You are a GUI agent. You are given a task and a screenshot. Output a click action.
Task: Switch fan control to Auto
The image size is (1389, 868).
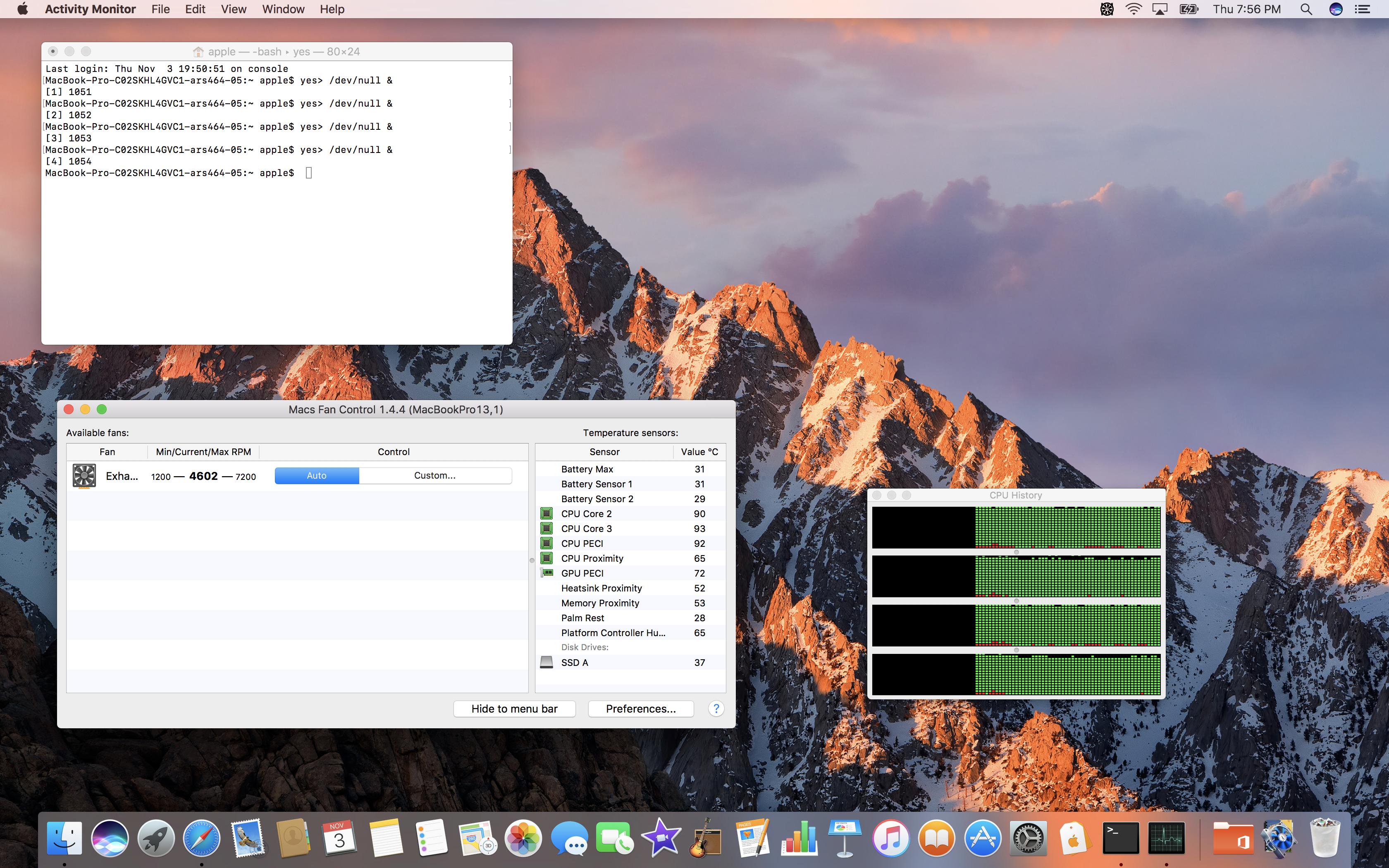tap(316, 475)
